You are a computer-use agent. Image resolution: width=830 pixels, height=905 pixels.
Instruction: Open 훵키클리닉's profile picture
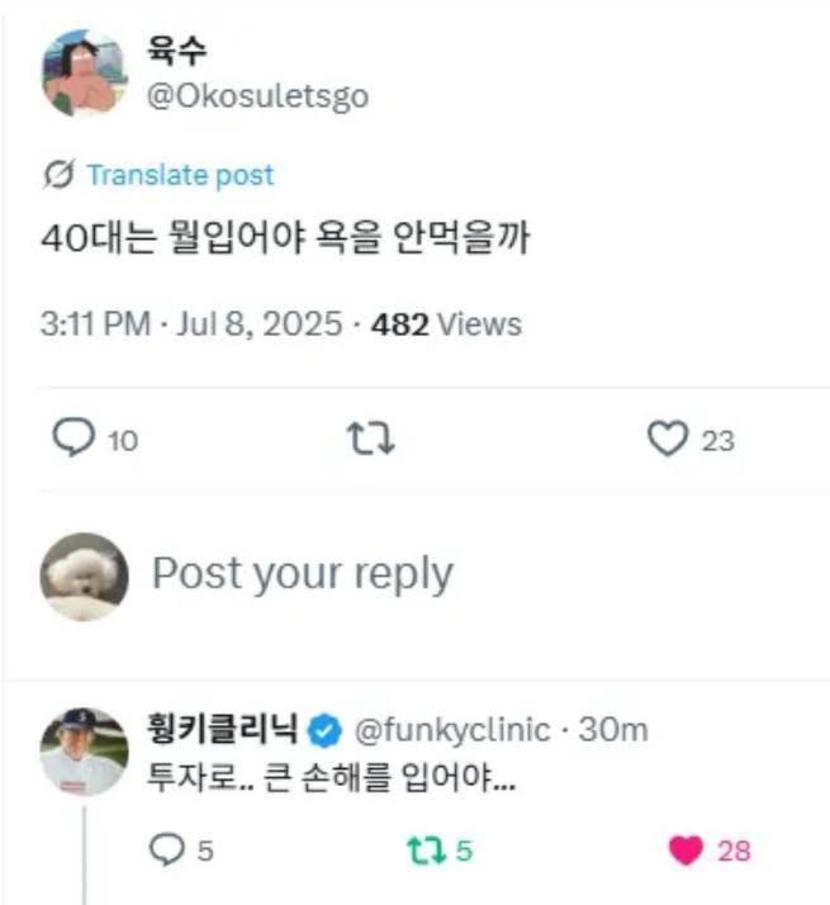pos(83,751)
